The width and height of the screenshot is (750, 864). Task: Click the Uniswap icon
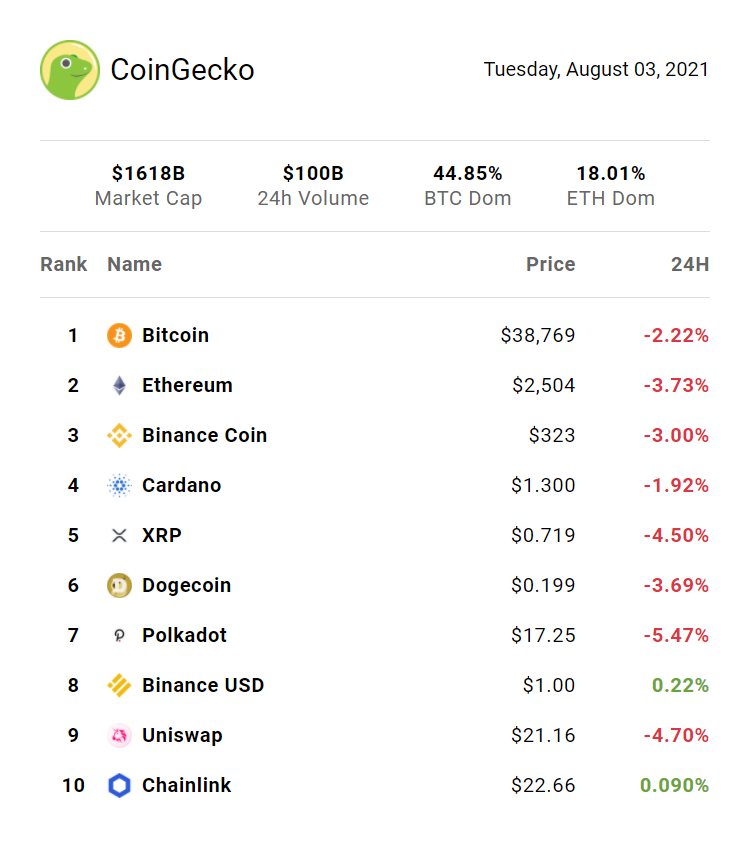pos(119,735)
